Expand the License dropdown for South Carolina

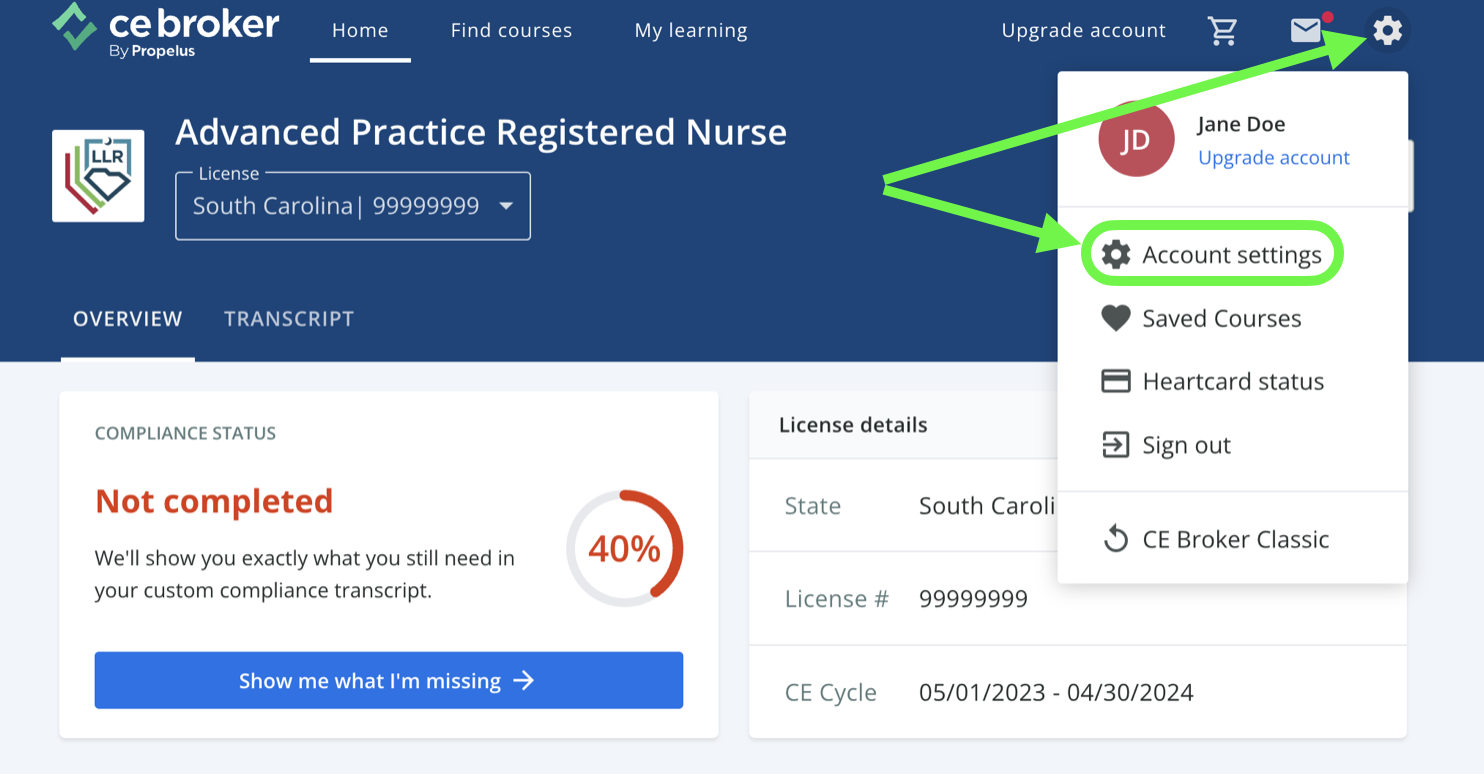pyautogui.click(x=353, y=206)
